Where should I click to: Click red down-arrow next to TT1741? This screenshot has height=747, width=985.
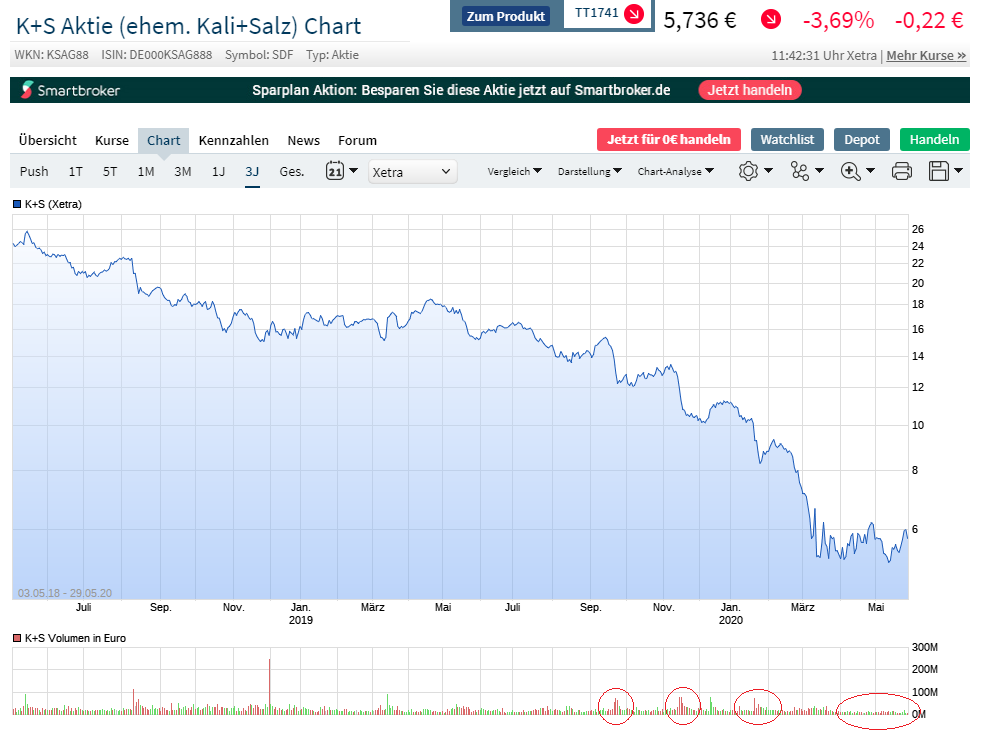pos(634,13)
